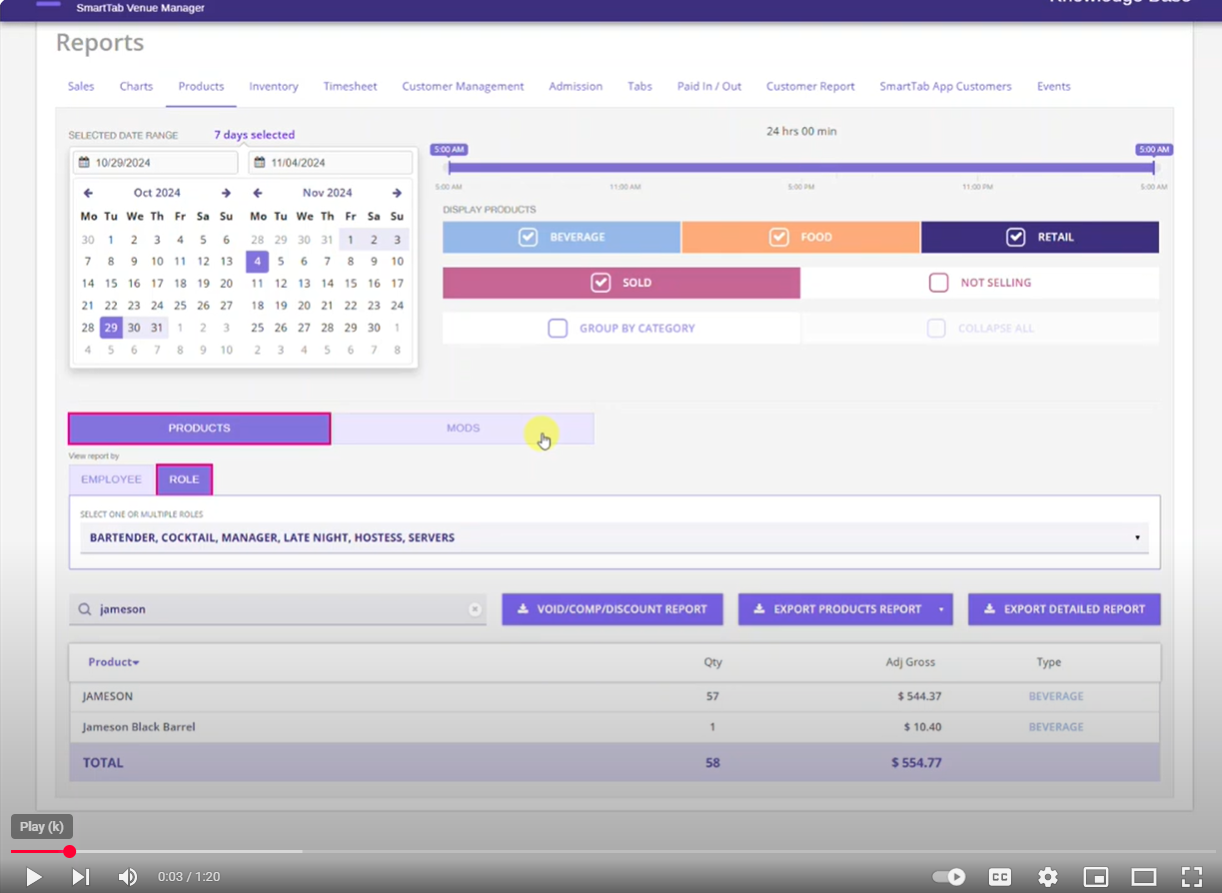Clear the jameson search field
The width and height of the screenshot is (1222, 893).
point(475,609)
